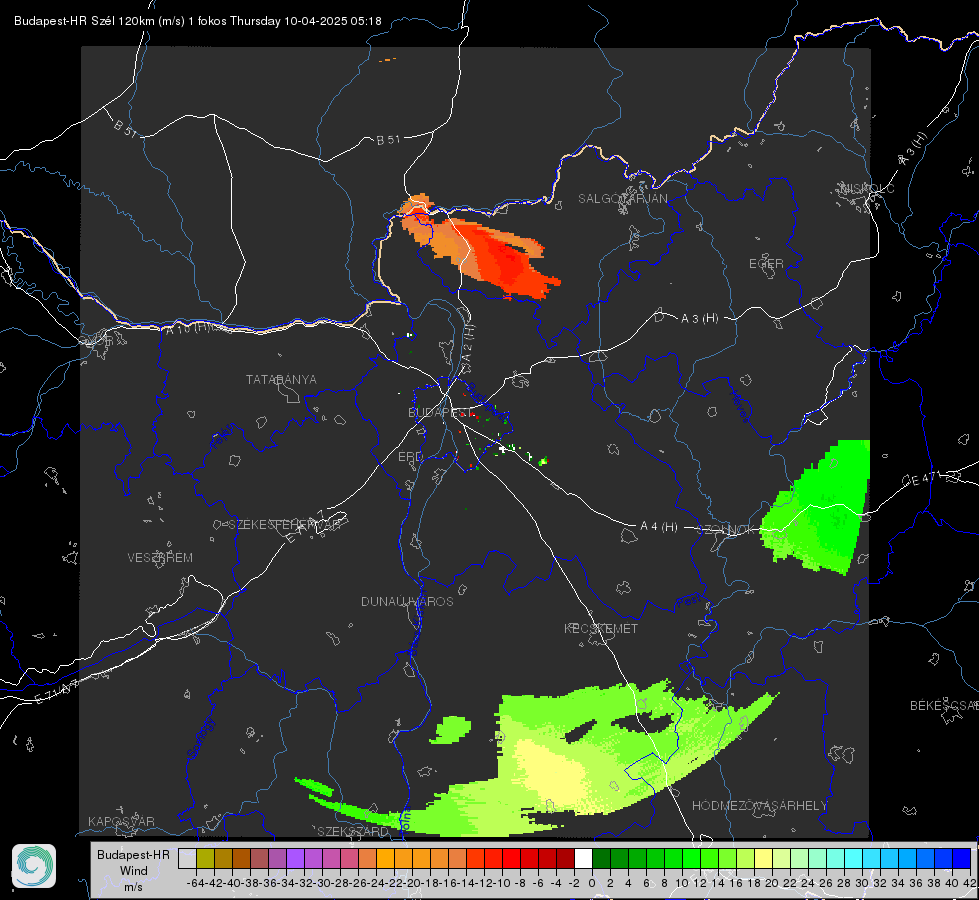This screenshot has width=979, height=900.
Task: Click the small isolated green blob west of the southern echo
Action: click(x=451, y=729)
